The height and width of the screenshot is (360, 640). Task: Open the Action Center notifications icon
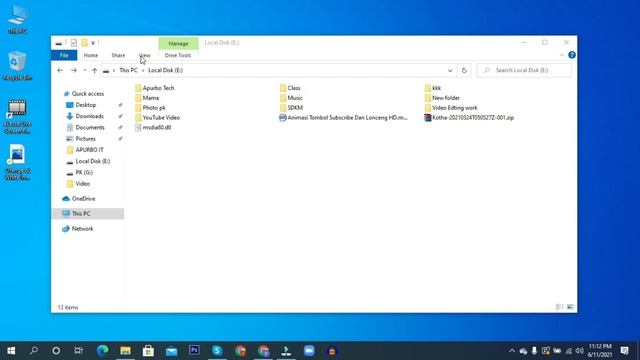[x=624, y=351]
